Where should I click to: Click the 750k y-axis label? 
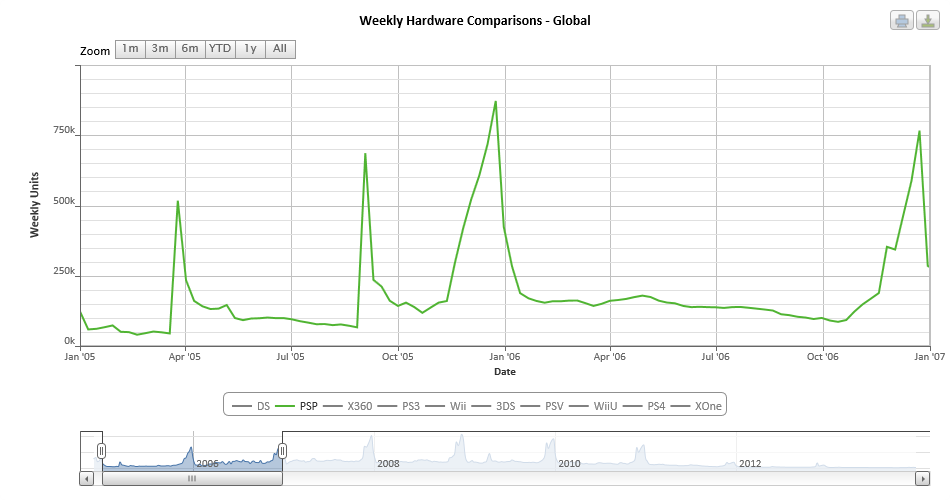click(64, 130)
